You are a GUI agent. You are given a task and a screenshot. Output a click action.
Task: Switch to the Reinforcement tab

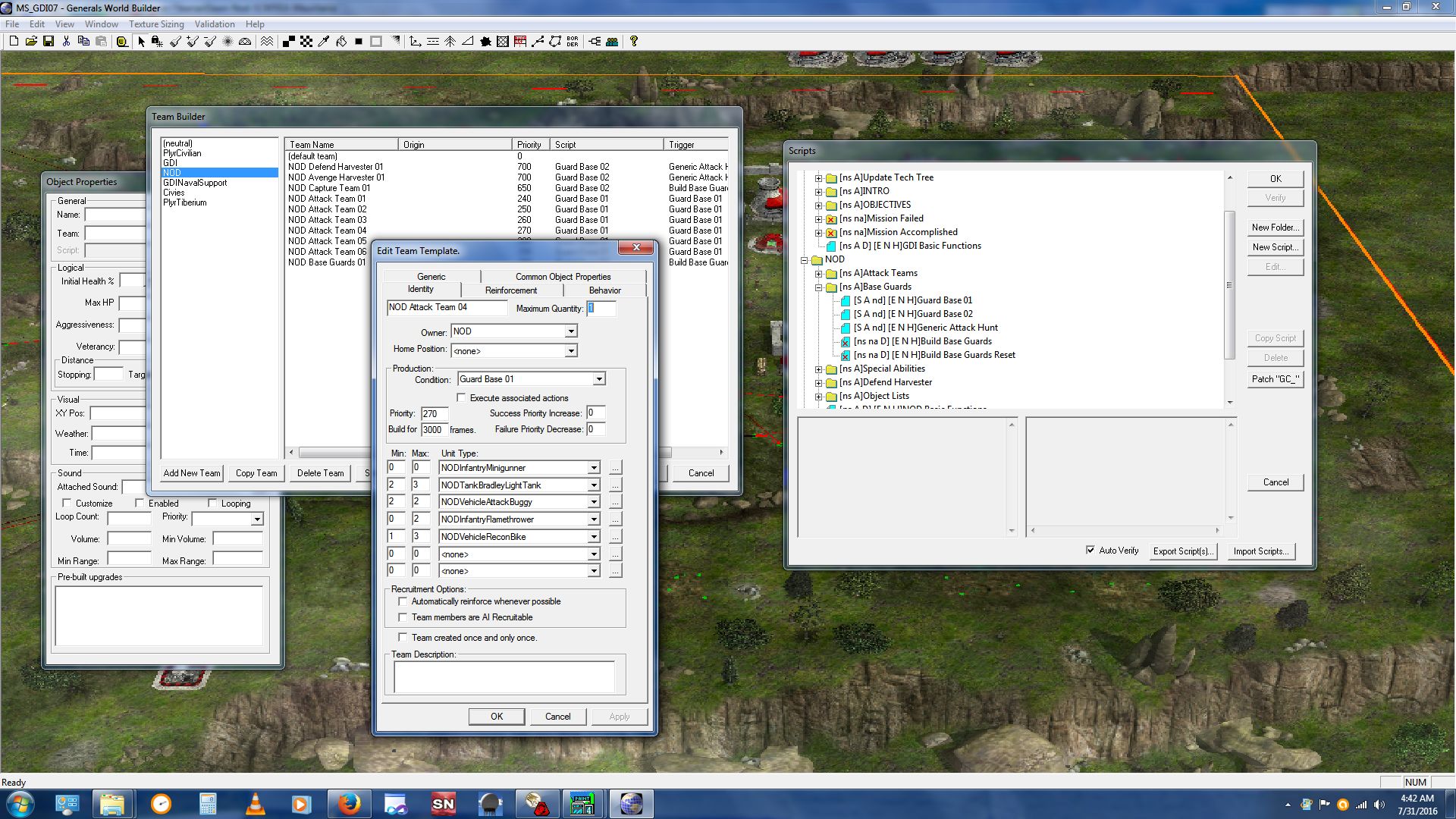coord(511,290)
